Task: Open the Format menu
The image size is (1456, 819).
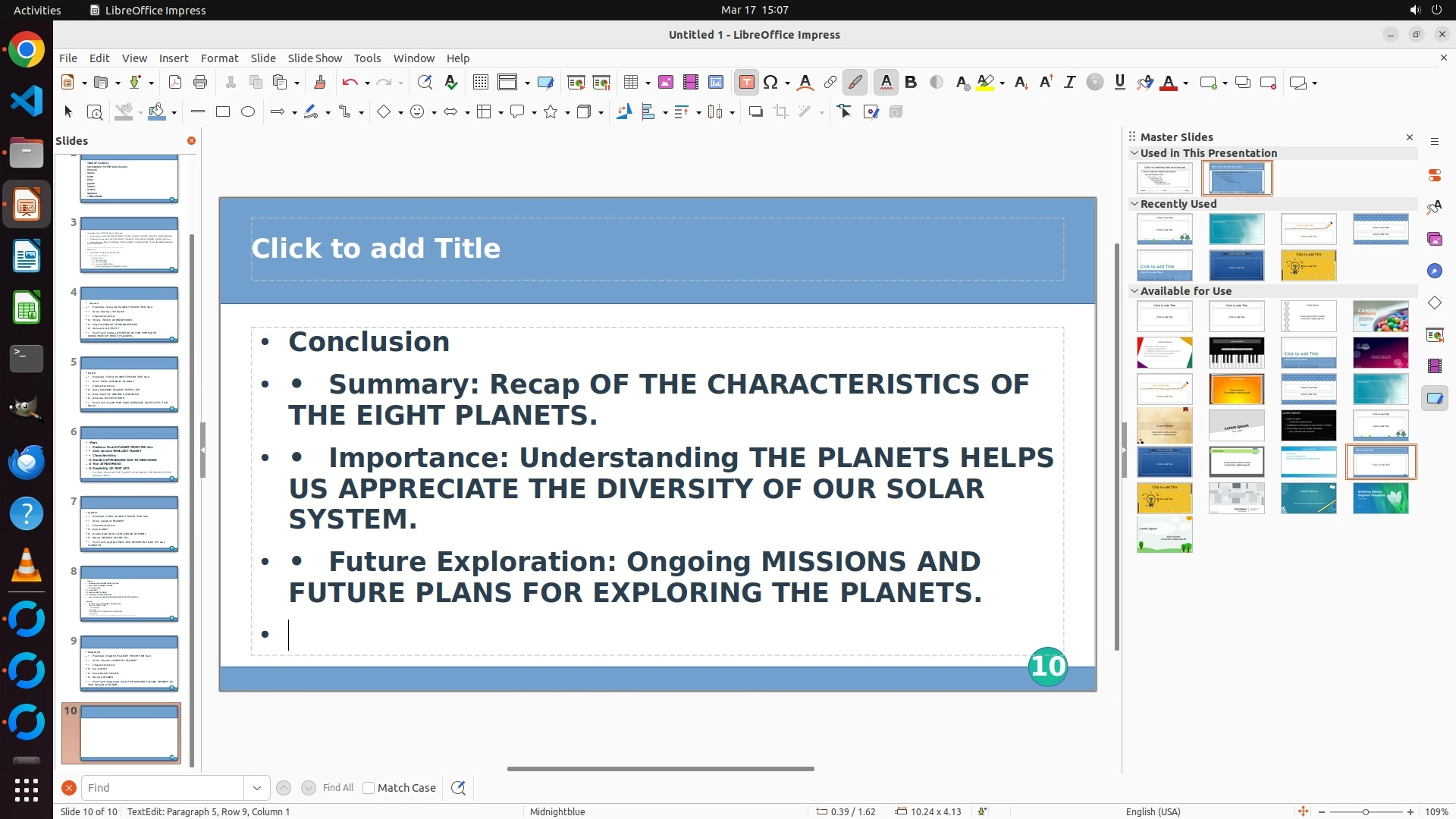Action: click(219, 58)
